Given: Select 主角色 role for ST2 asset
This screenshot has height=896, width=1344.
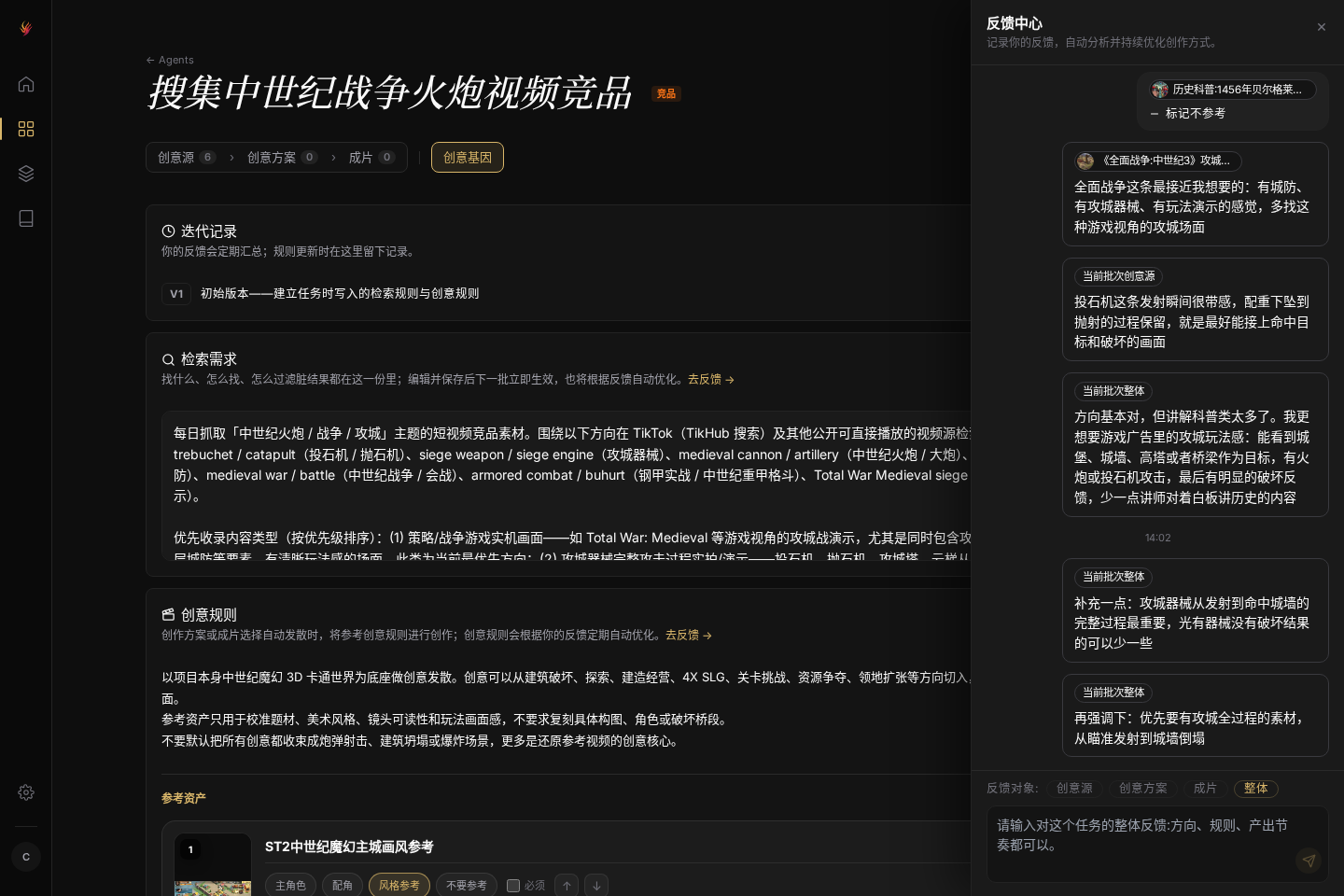Looking at the screenshot, I should click(x=290, y=886).
